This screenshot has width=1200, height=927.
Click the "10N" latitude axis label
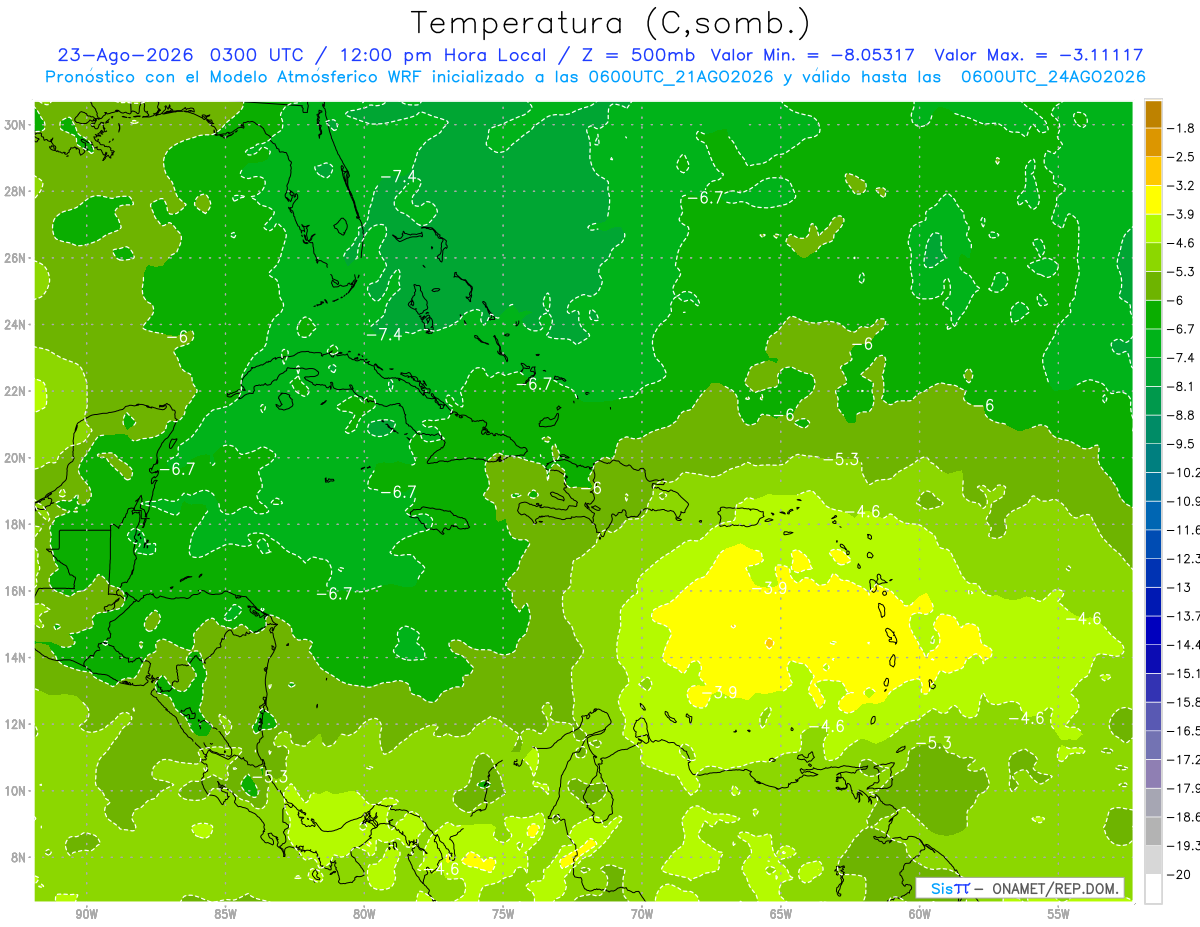tap(15, 791)
